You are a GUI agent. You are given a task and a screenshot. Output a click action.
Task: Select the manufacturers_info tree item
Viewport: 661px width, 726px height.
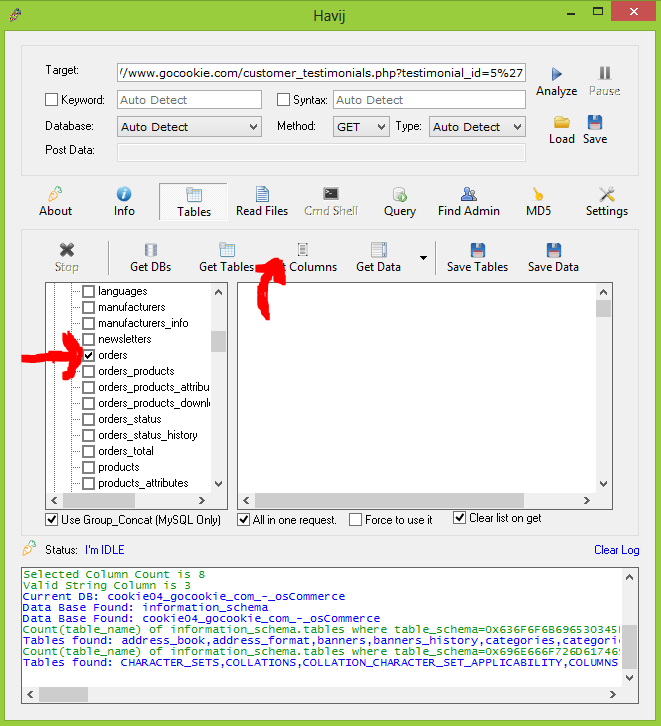[x=143, y=323]
